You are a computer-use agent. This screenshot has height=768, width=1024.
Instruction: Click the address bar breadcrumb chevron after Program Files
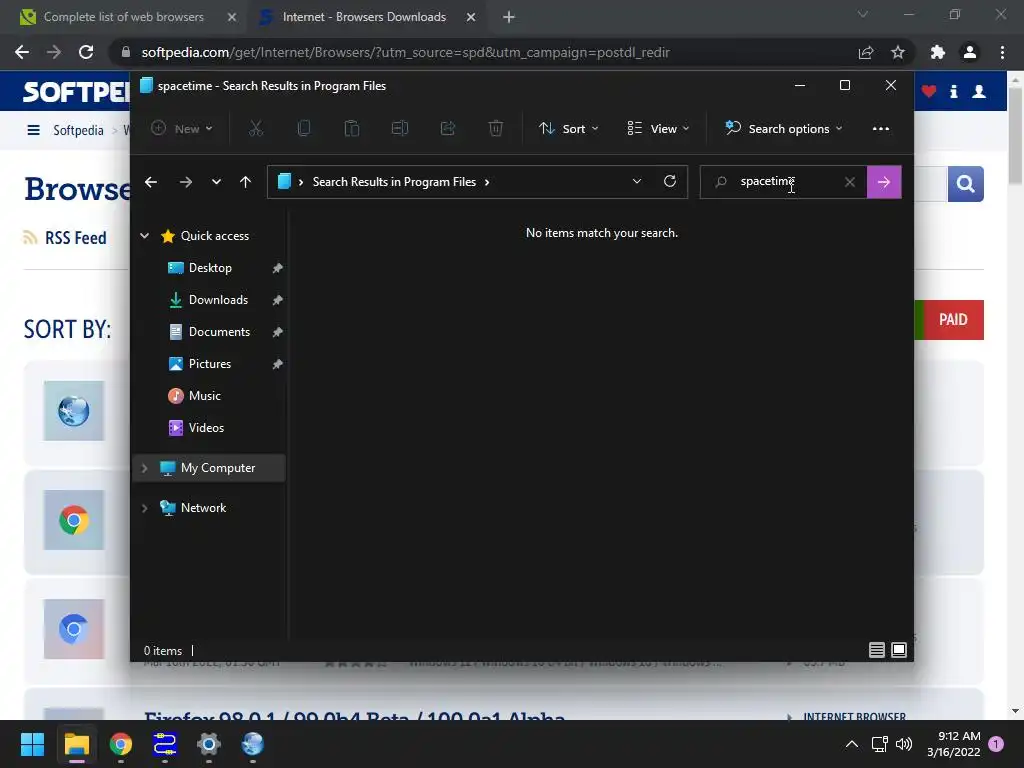click(x=487, y=182)
